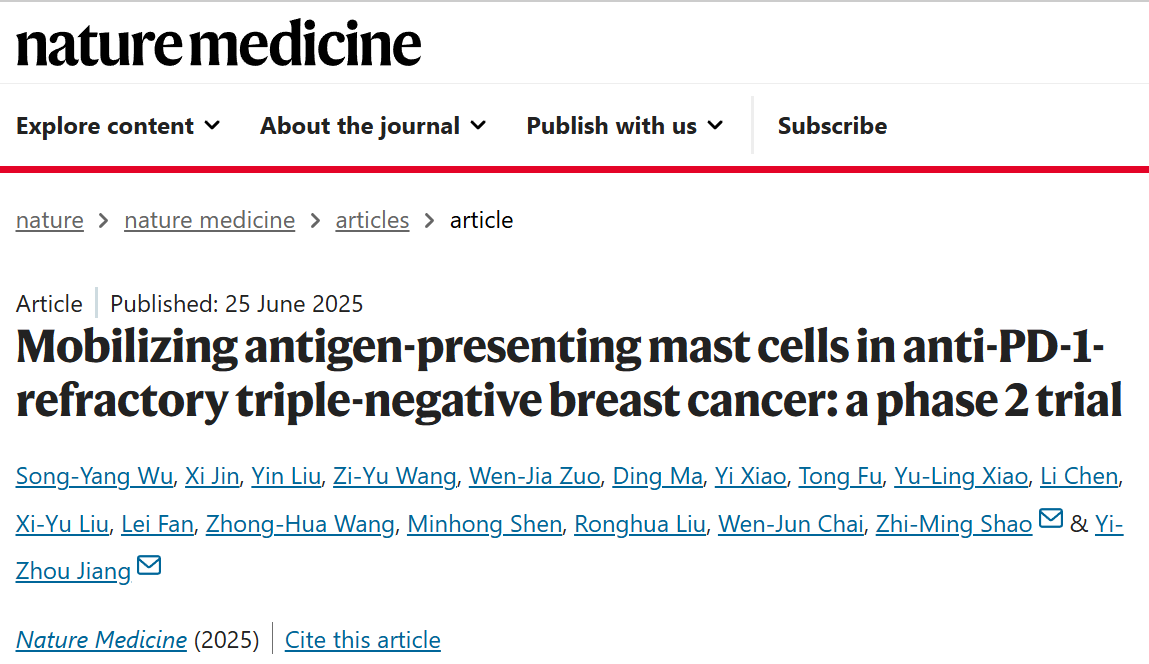This screenshot has width=1149, height=664.
Task: Click envelope icon after Yi-Zhou Jiang
Action: (x=149, y=567)
